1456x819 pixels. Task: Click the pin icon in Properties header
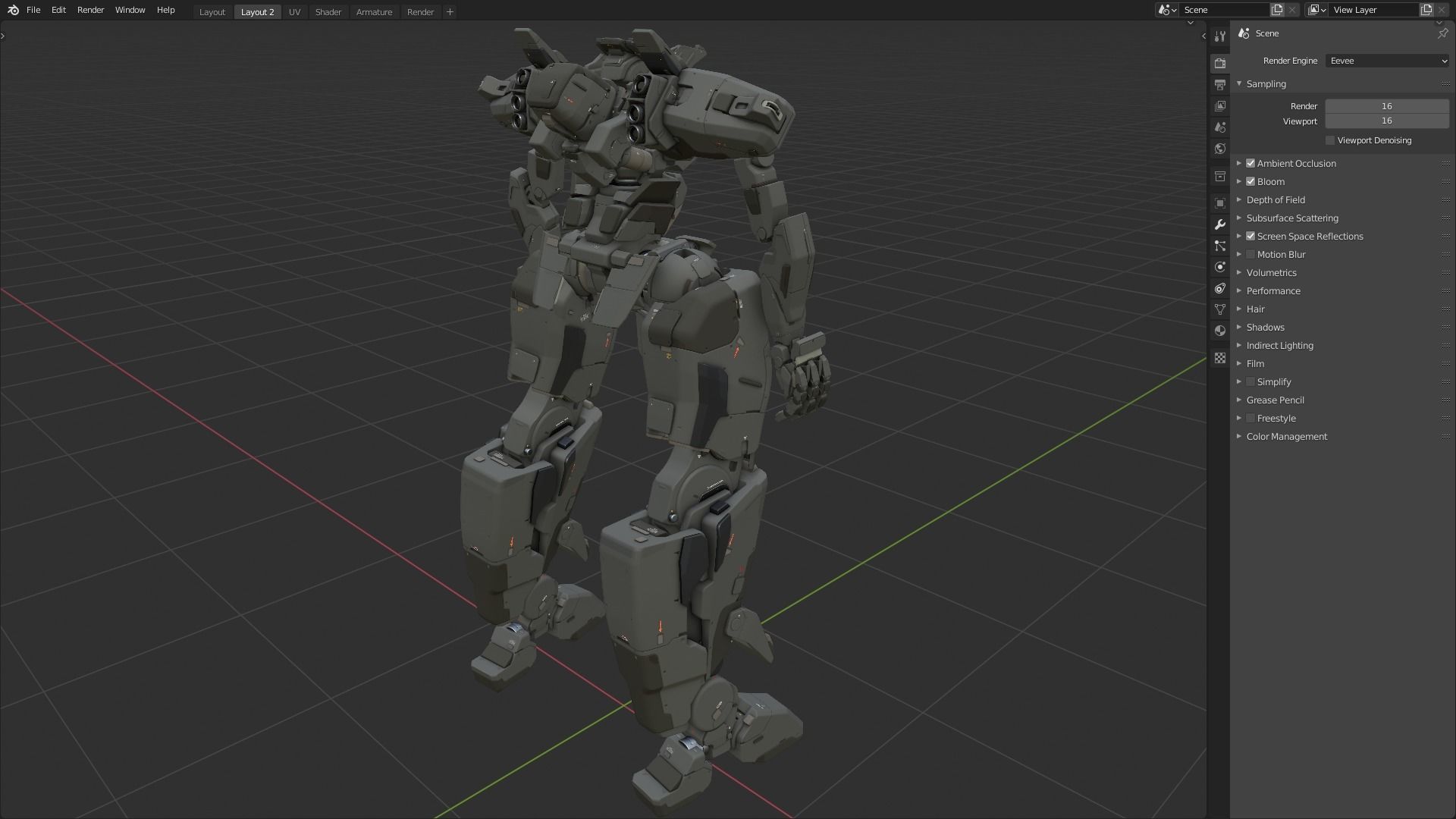coord(1442,33)
